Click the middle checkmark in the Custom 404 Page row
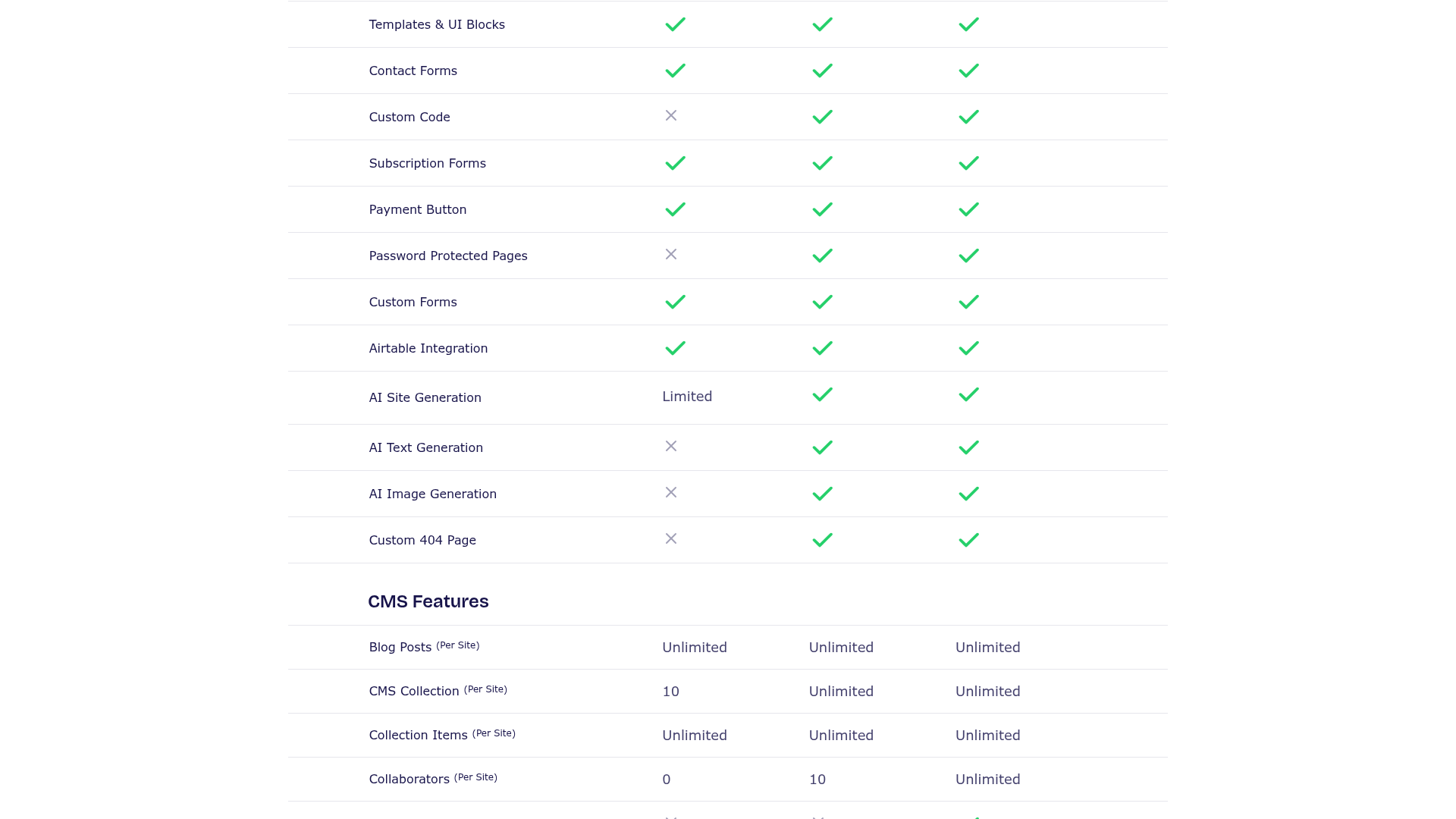This screenshot has width=1456, height=819. [x=822, y=540]
